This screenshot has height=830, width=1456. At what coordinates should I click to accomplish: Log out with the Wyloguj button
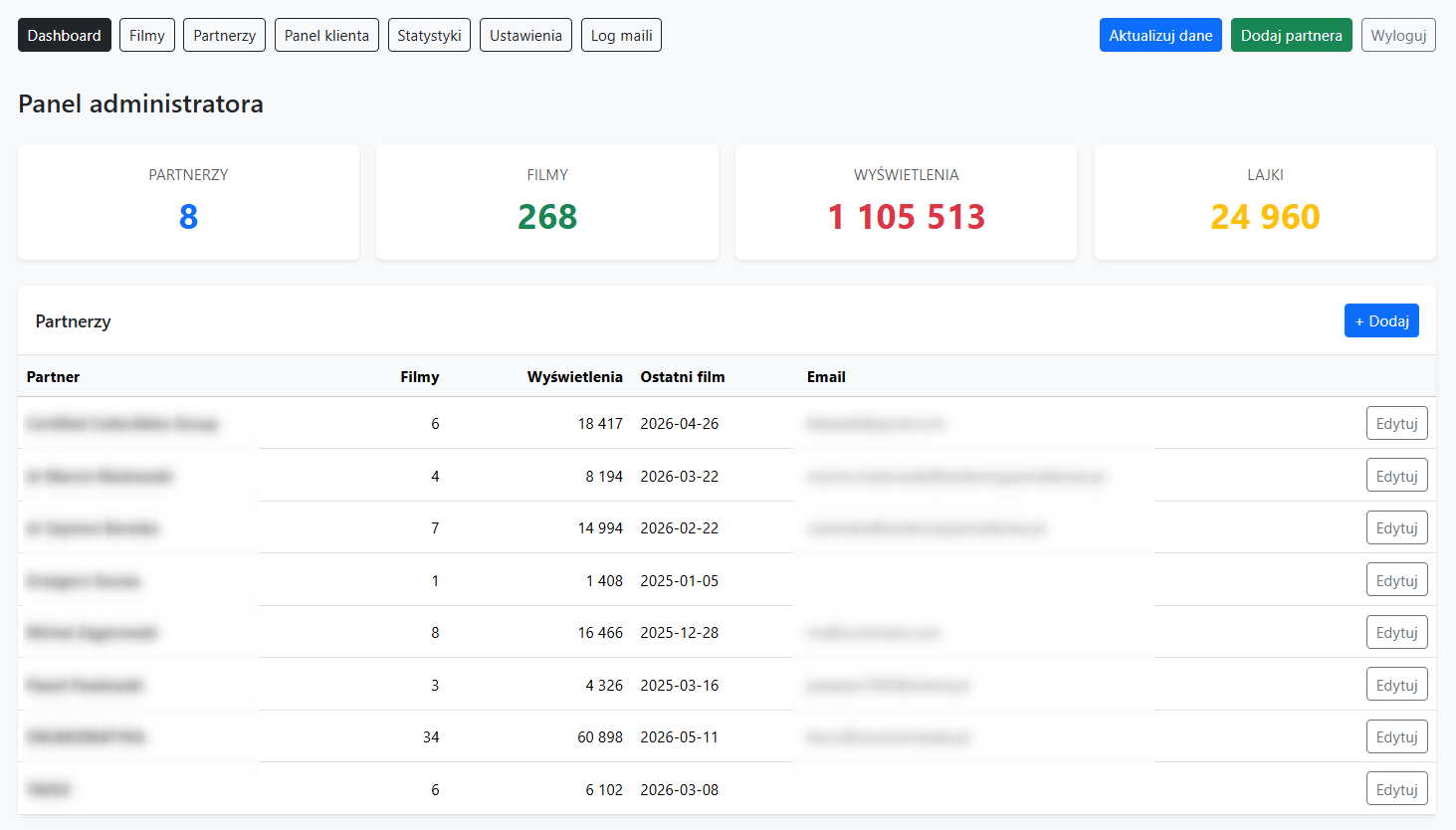(1398, 35)
